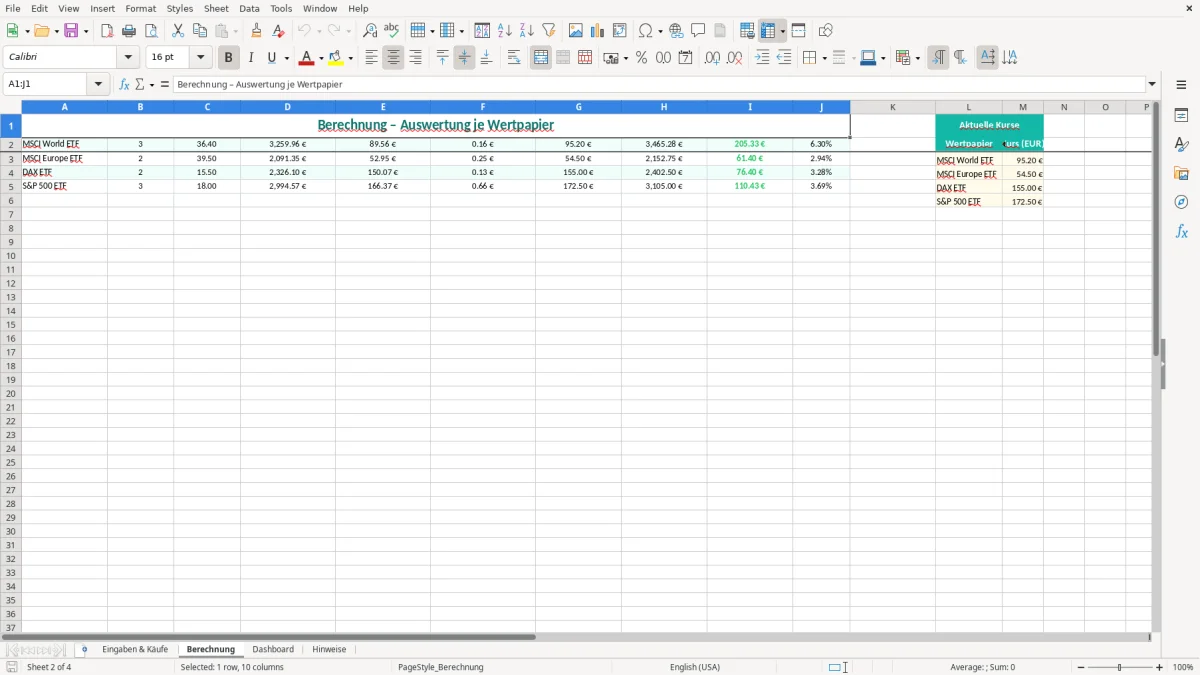The height and width of the screenshot is (675, 1200).
Task: Click into the formula input line
Action: coord(658,85)
